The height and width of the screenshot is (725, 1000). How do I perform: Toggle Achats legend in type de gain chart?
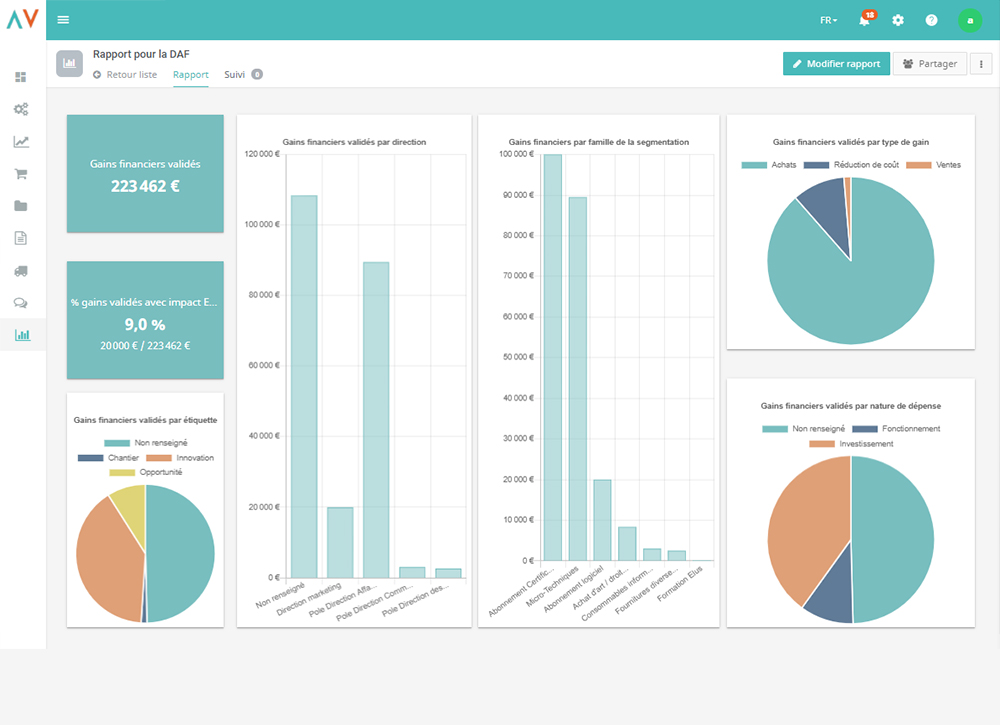point(768,165)
